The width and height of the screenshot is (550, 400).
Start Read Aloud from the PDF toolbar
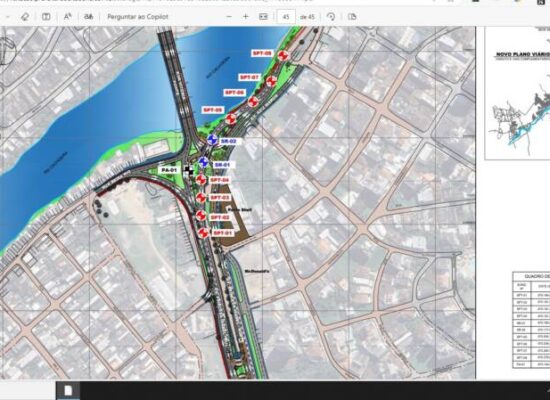pos(67,16)
